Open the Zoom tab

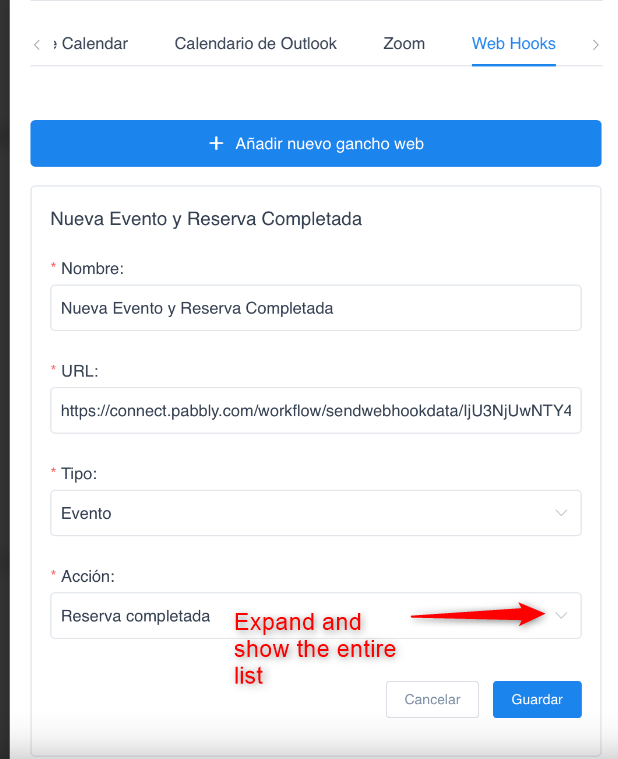[404, 44]
